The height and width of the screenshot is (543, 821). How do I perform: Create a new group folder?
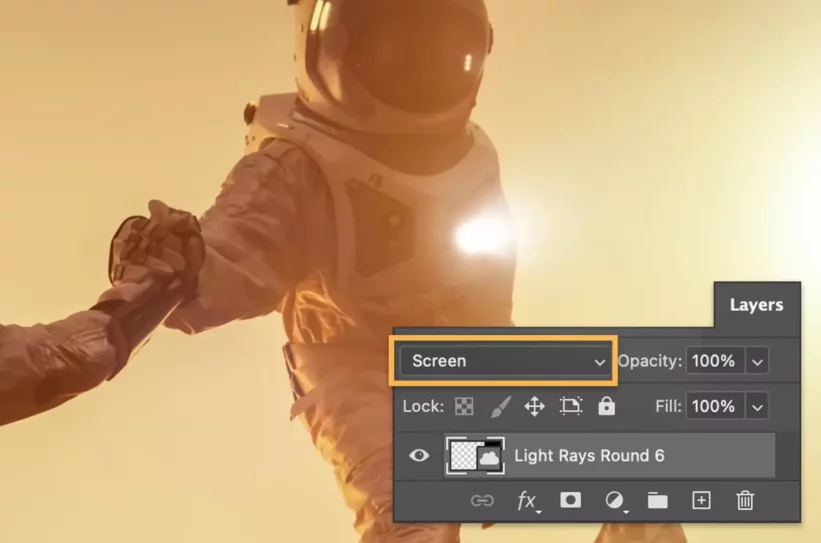[x=658, y=501]
